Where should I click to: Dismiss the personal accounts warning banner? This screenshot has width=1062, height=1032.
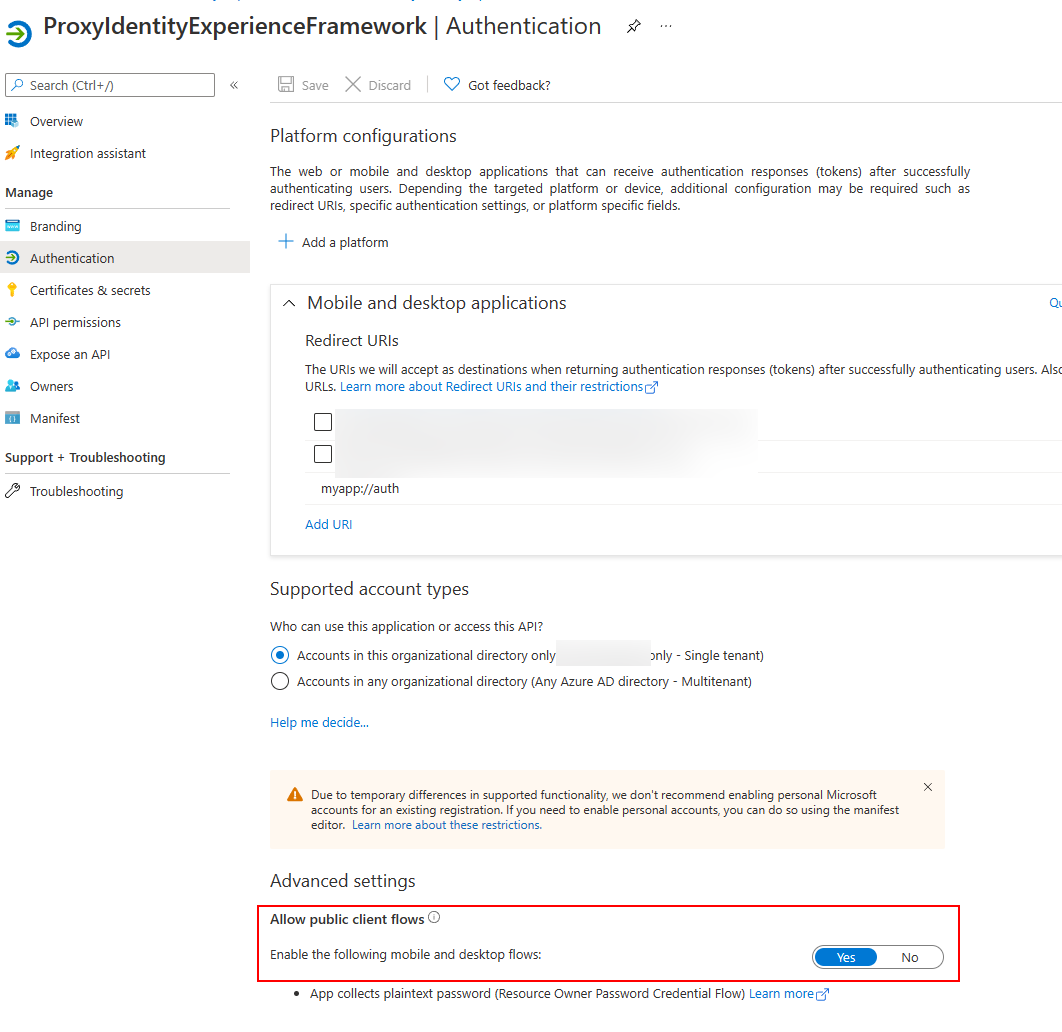tap(928, 787)
